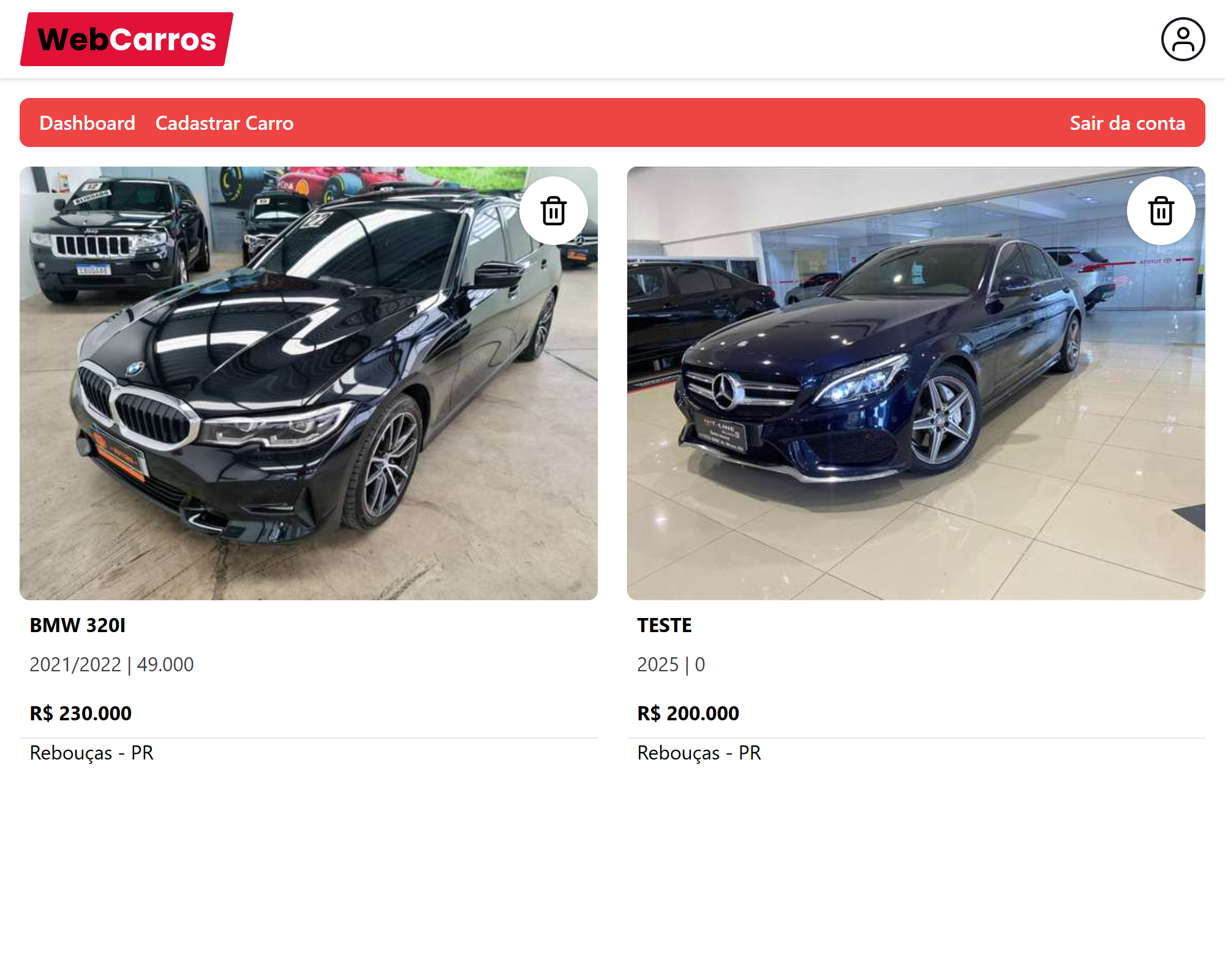Select the BMW 320I title
The width and height of the screenshot is (1225, 980).
pyautogui.click(x=78, y=625)
